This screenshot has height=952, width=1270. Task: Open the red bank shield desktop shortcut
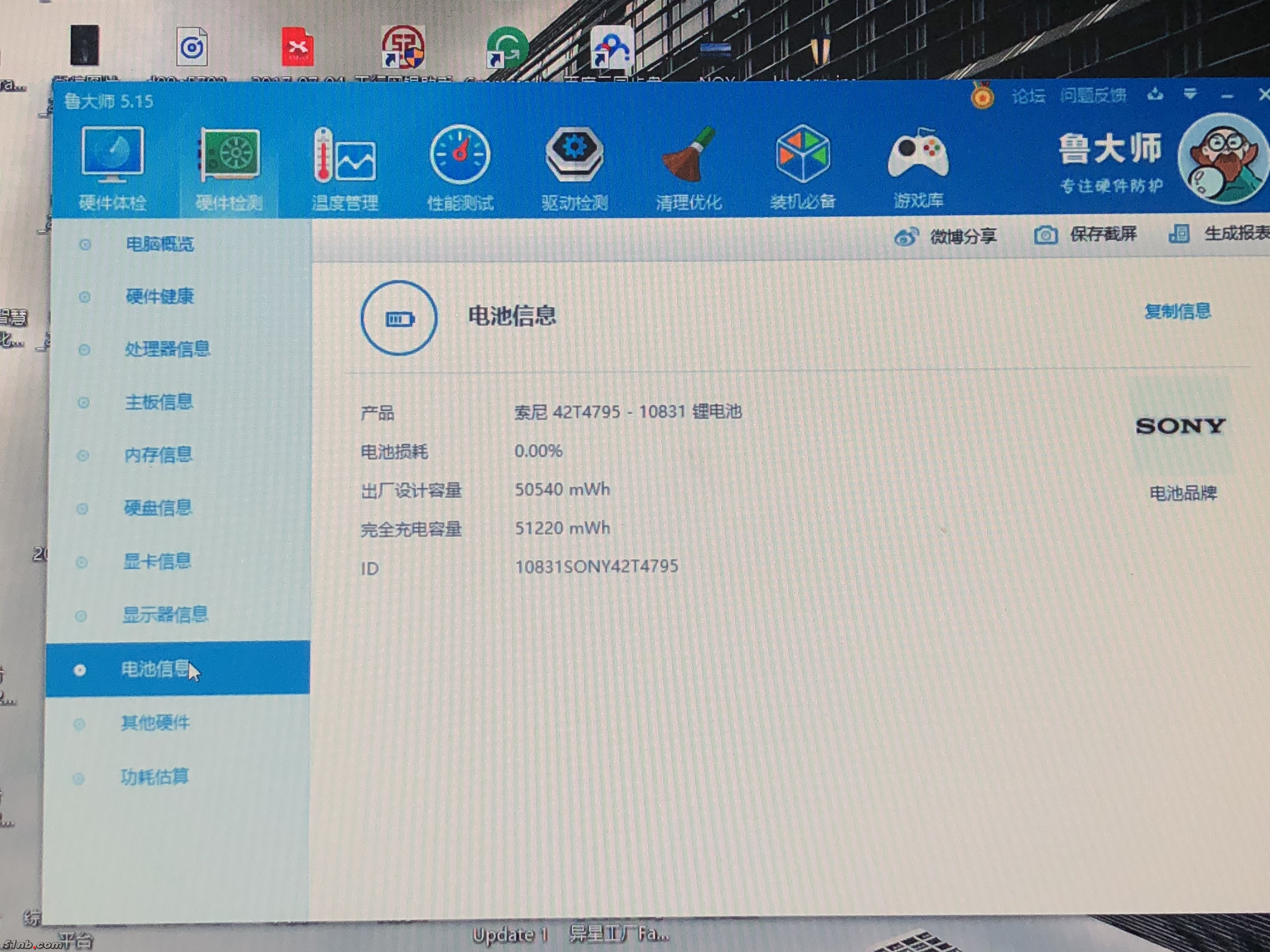pos(403,47)
